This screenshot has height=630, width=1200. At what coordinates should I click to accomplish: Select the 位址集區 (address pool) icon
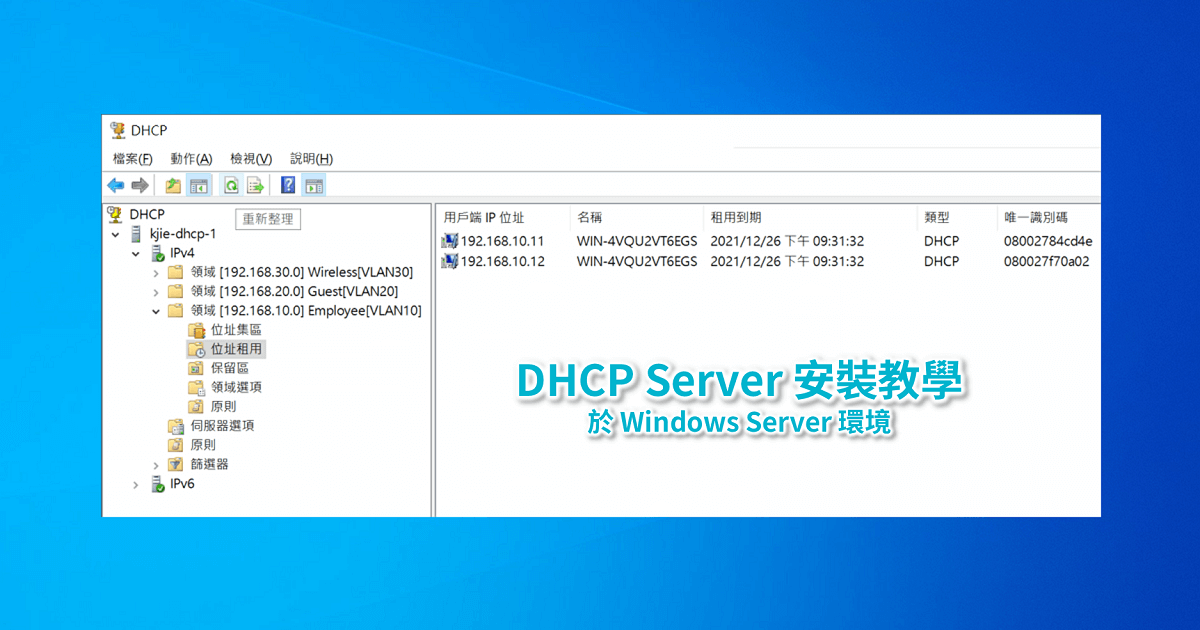(194, 330)
